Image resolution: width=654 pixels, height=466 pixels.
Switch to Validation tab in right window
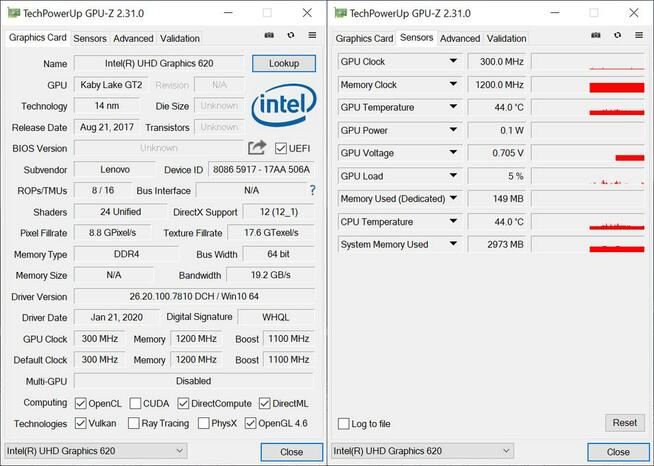tap(506, 38)
